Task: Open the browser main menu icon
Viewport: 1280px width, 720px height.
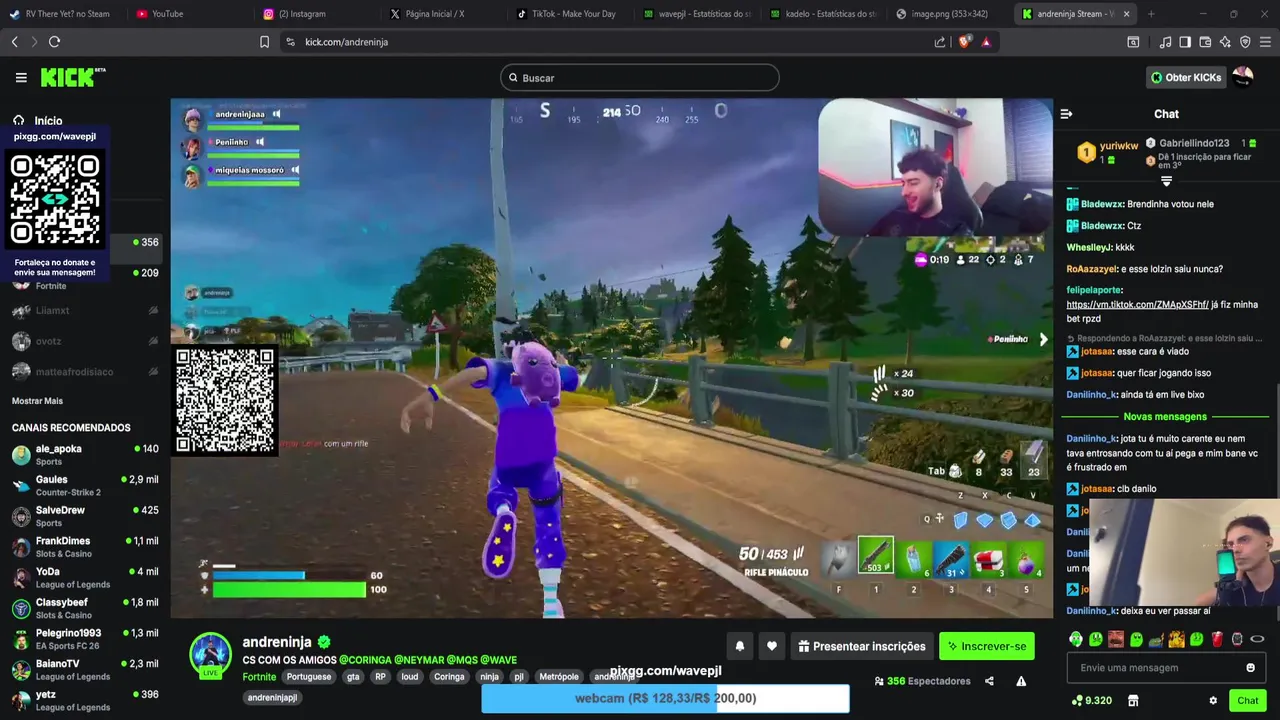Action: pyautogui.click(x=1266, y=42)
